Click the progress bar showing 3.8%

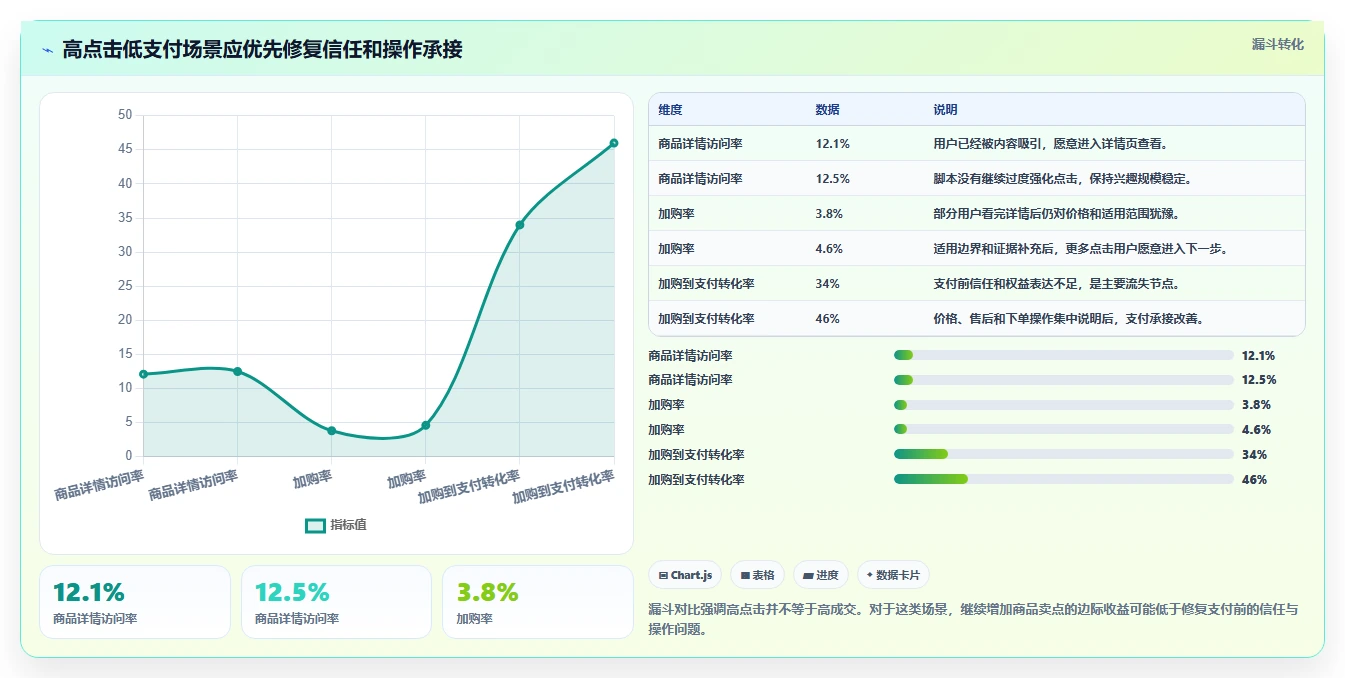[x=1064, y=405]
